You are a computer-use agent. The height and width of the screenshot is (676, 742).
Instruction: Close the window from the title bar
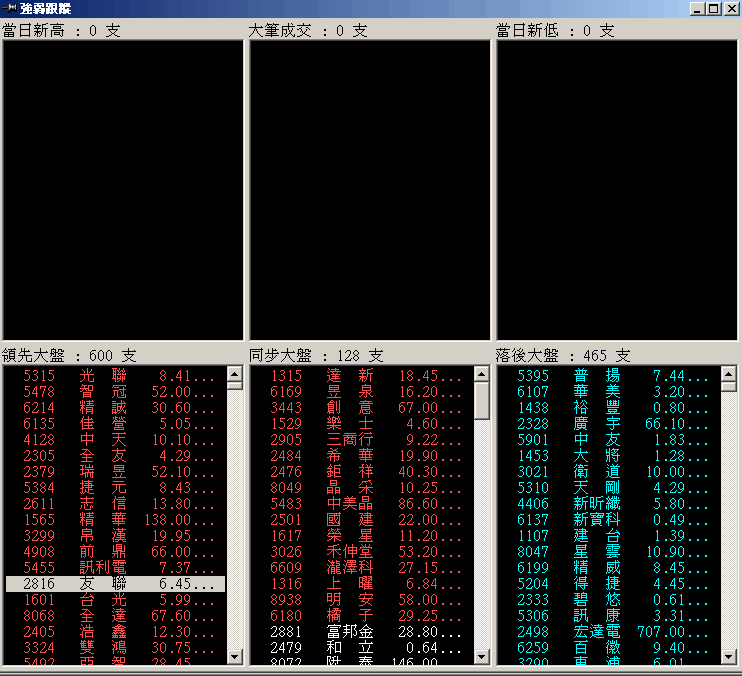pyautogui.click(x=730, y=8)
